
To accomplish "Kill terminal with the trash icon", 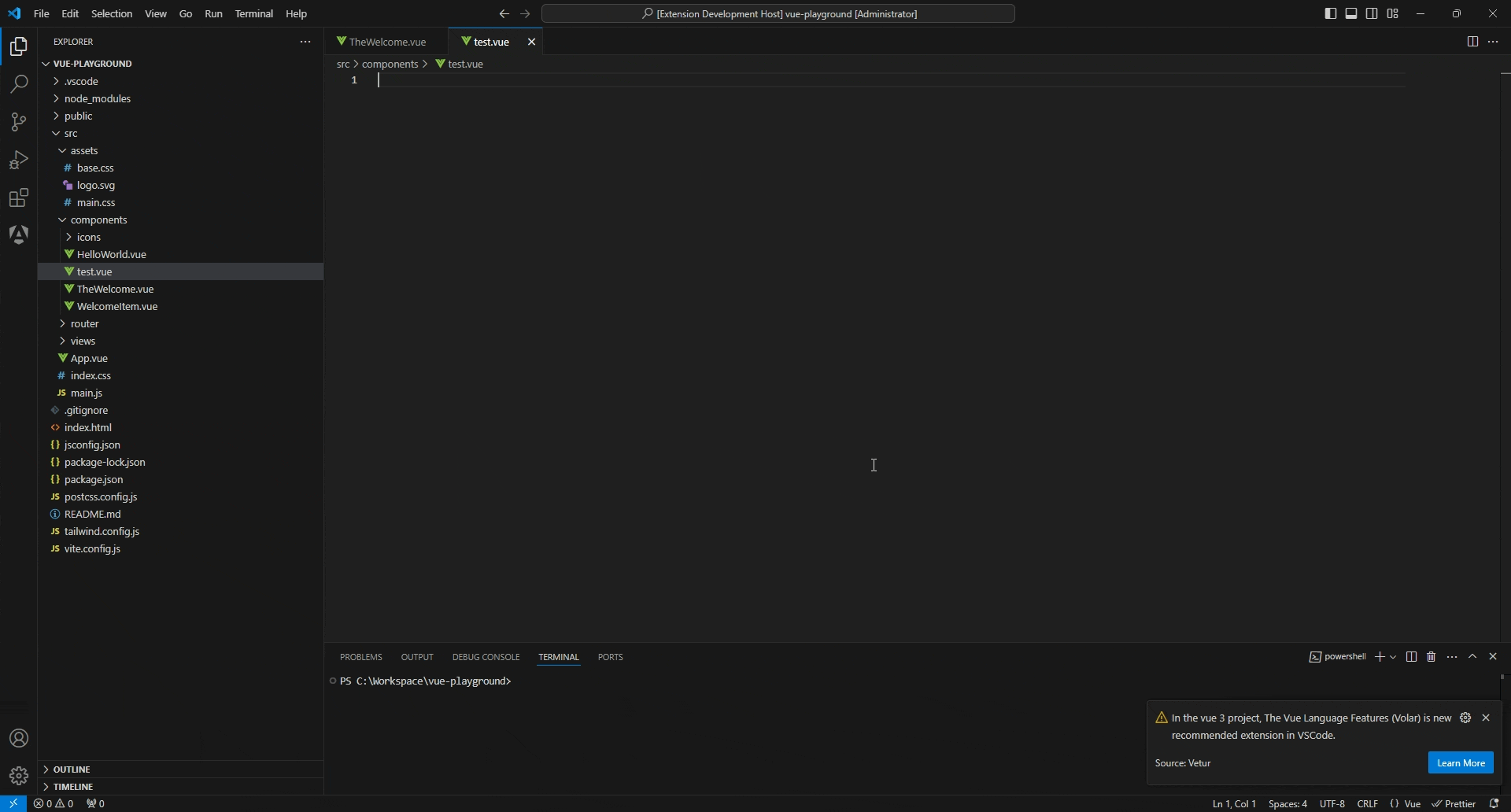I will tap(1432, 657).
